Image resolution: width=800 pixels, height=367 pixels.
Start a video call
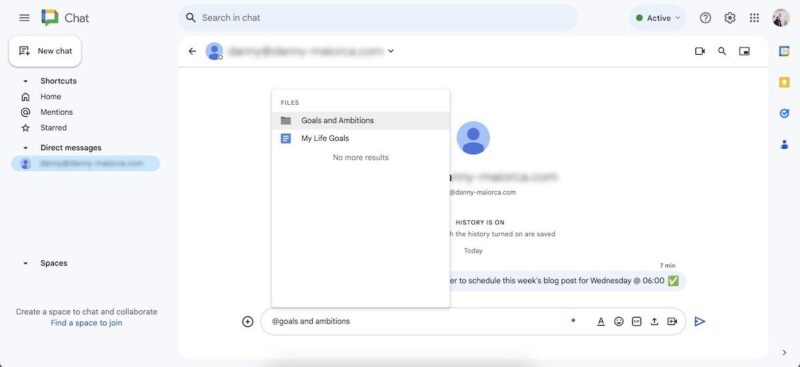699,51
